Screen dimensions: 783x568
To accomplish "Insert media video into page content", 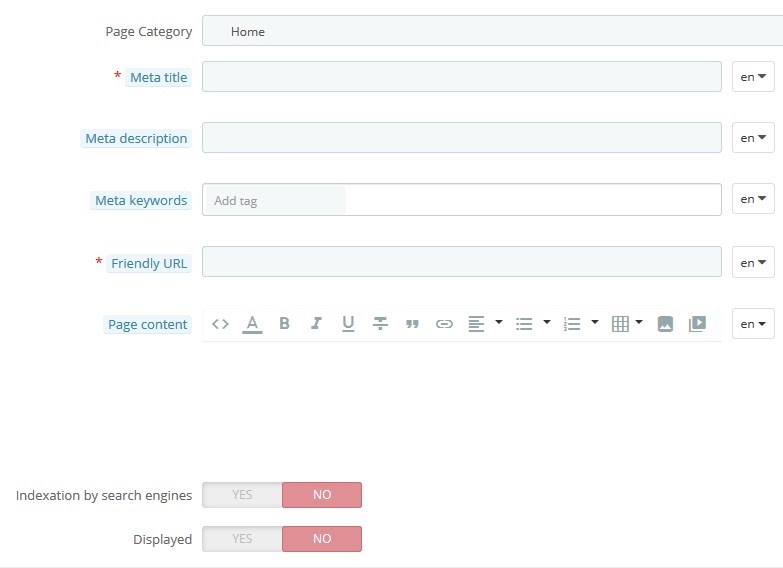I will pos(697,324).
